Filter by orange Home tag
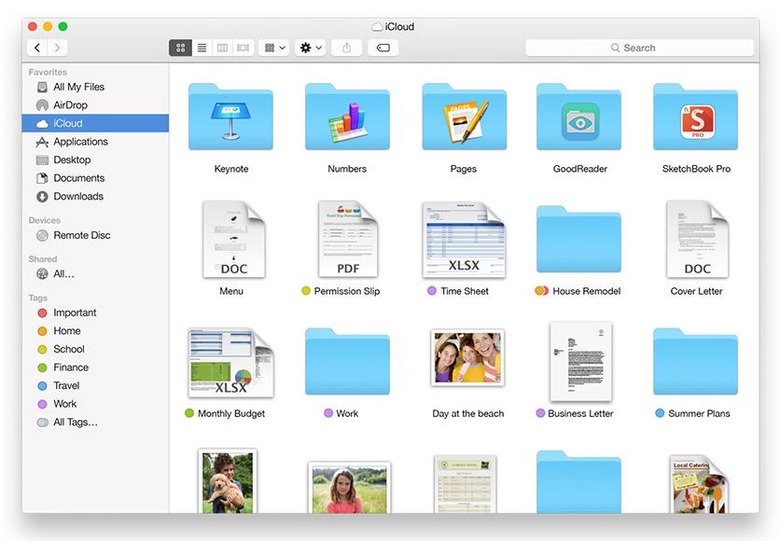This screenshot has height=541, width=780. click(96, 331)
